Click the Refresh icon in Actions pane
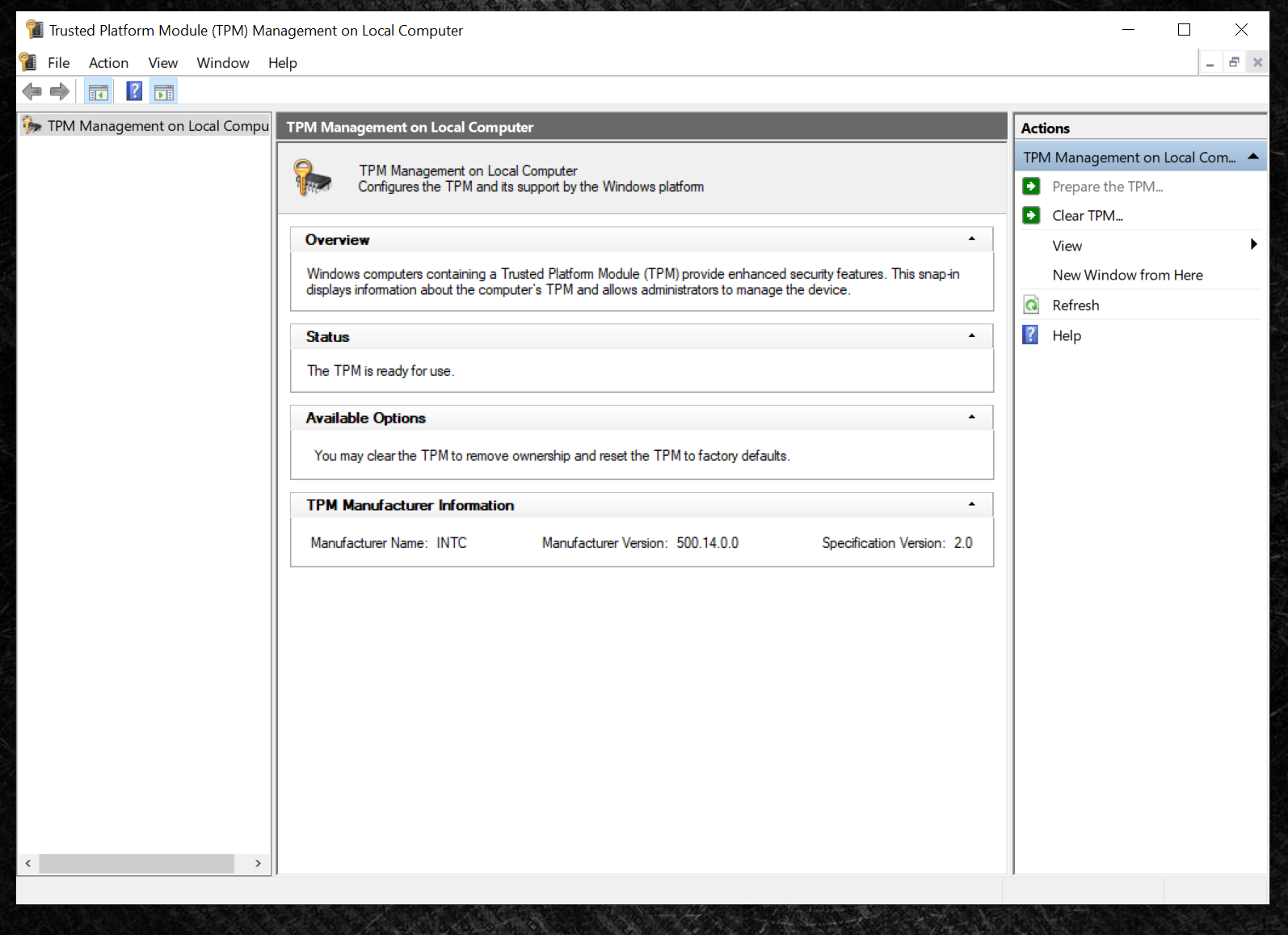This screenshot has height=935, width=1288. click(x=1032, y=305)
